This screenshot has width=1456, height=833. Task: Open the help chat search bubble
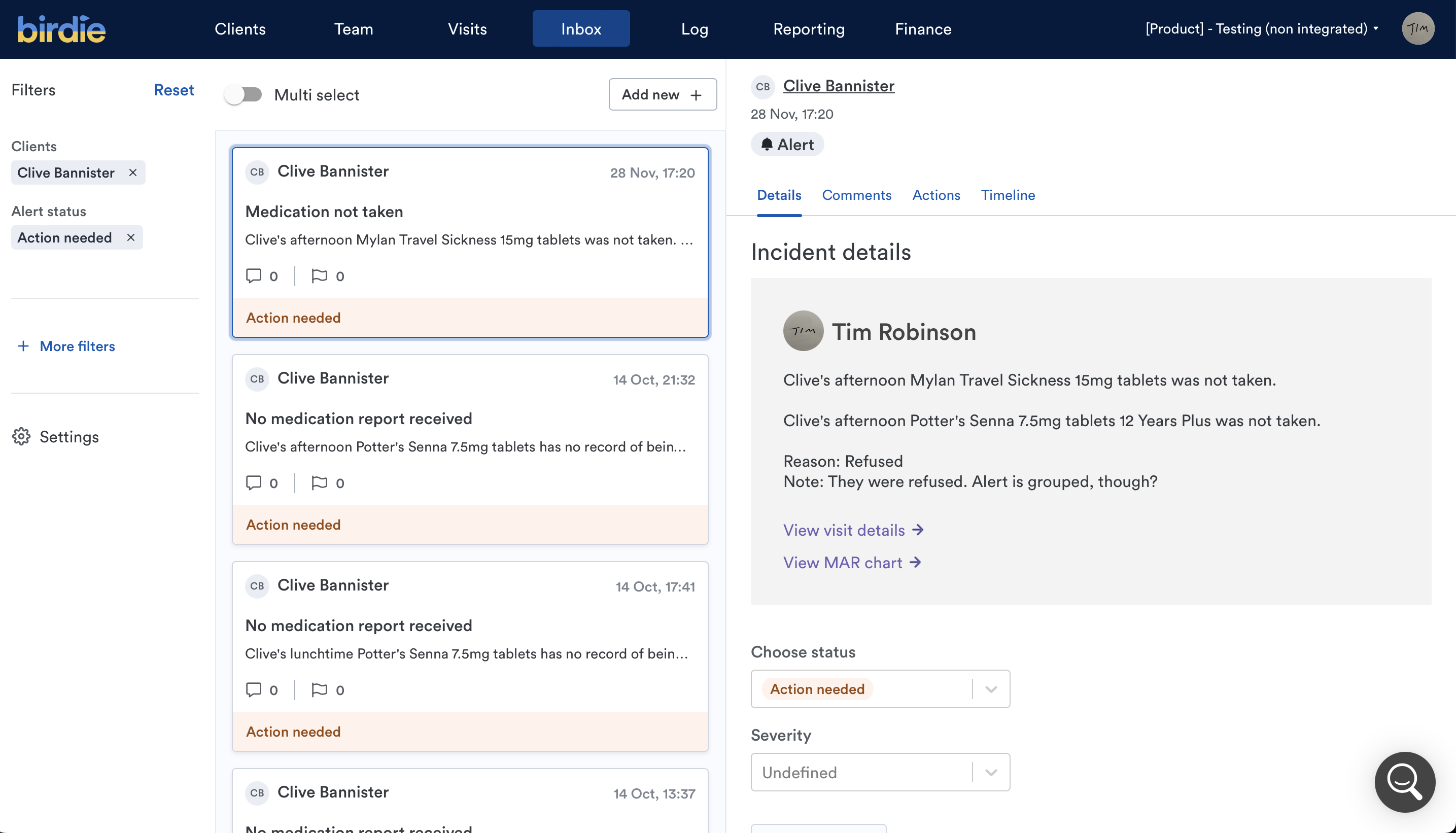1405,782
